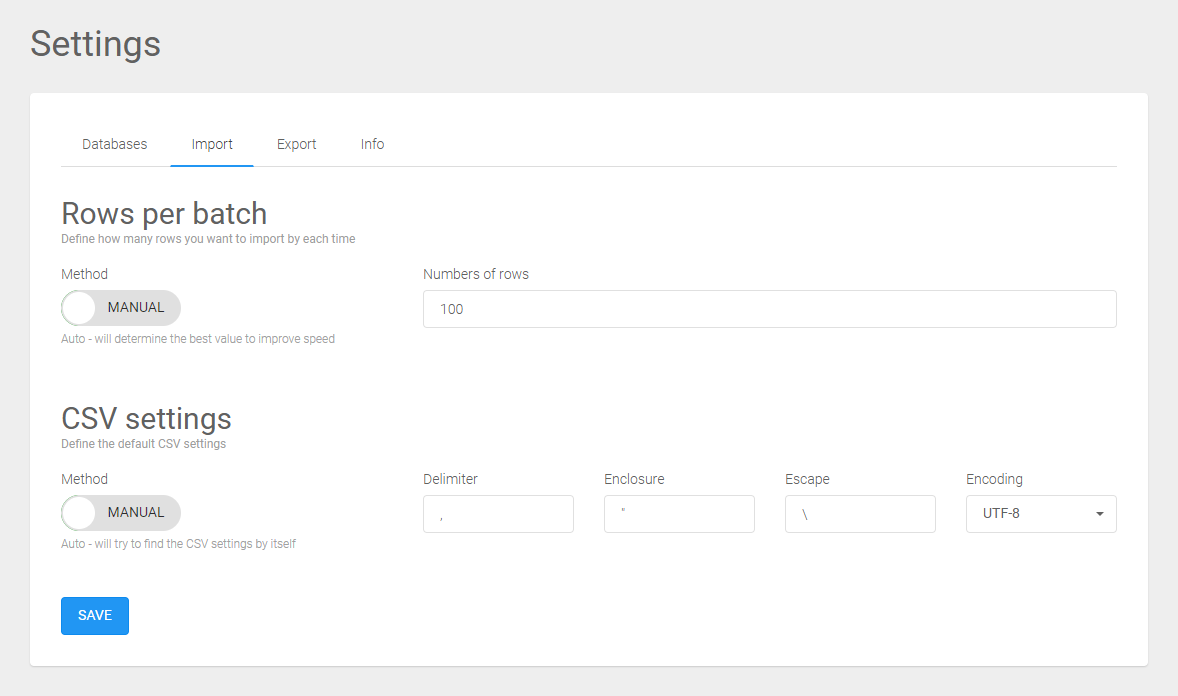Click the Escape input field
Screen dimensions: 1178x696
860,514
